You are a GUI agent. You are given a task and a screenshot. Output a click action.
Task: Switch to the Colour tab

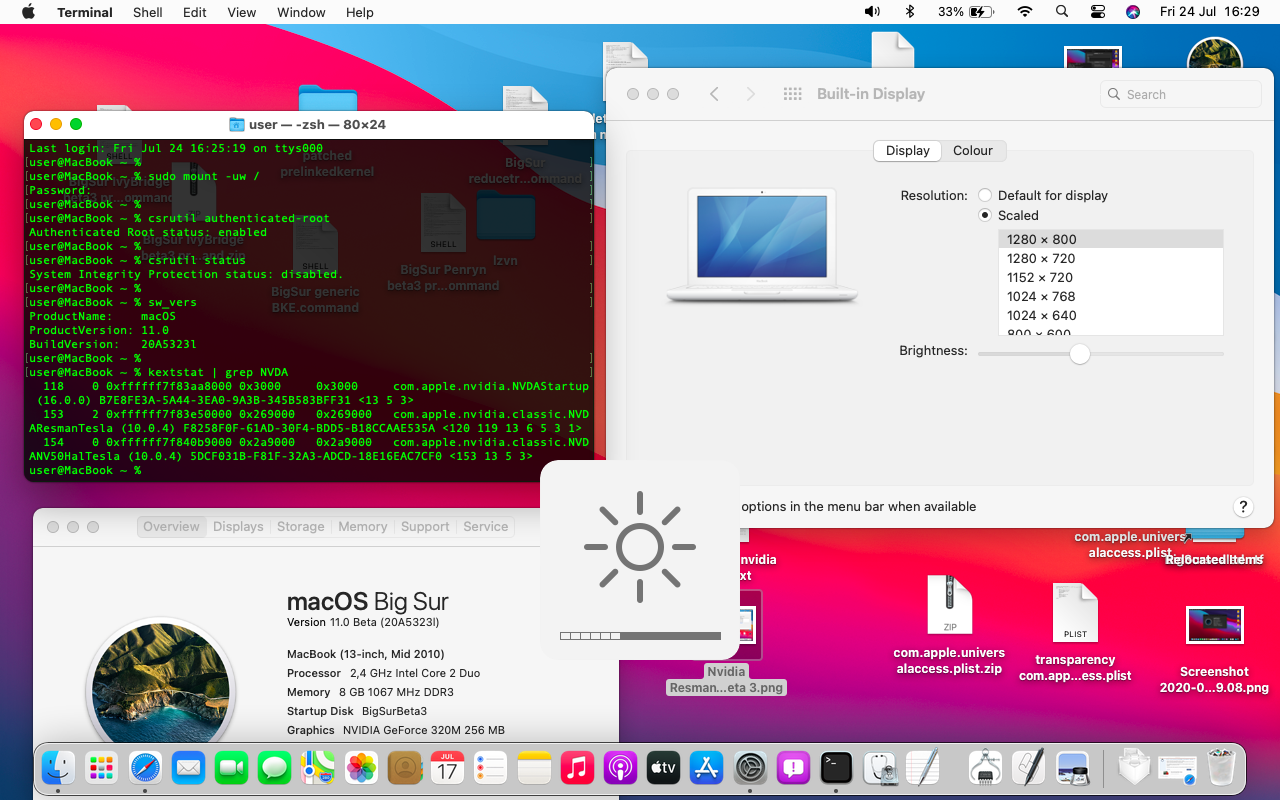tap(973, 150)
